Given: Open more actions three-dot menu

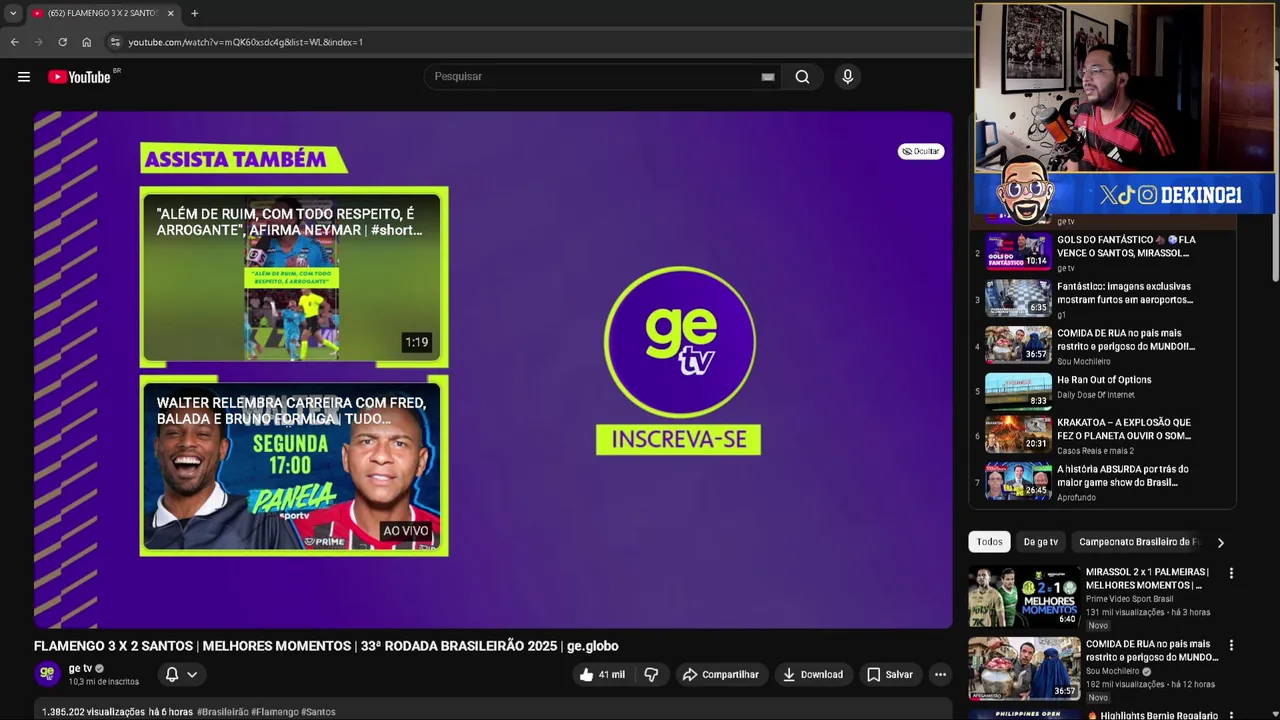Looking at the screenshot, I should coord(940,674).
